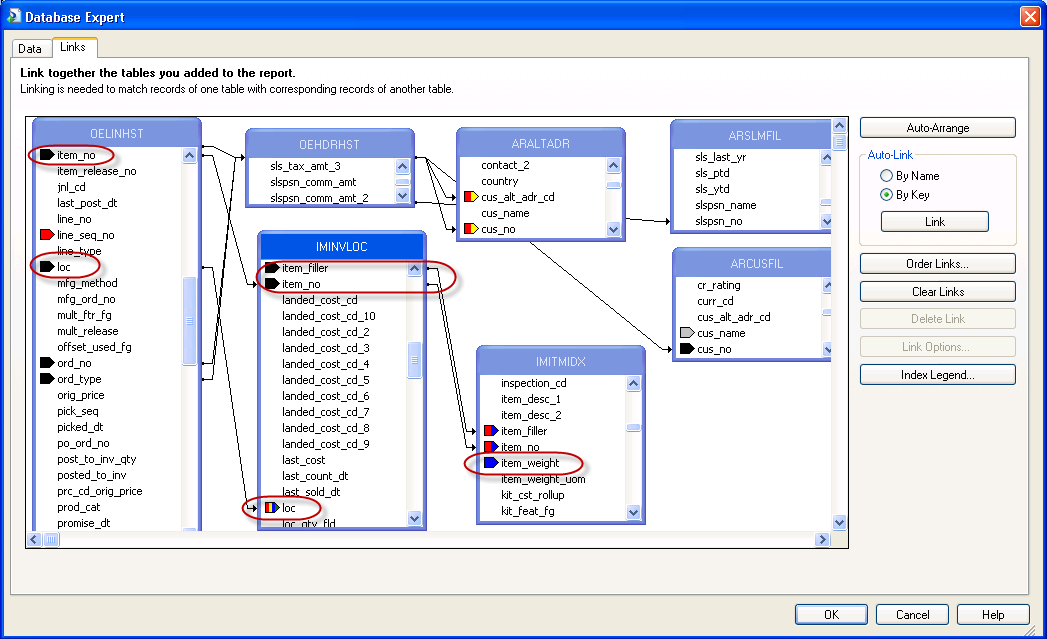Select the By Key auto-link option
Image resolution: width=1047 pixels, height=639 pixels.
(x=886, y=195)
